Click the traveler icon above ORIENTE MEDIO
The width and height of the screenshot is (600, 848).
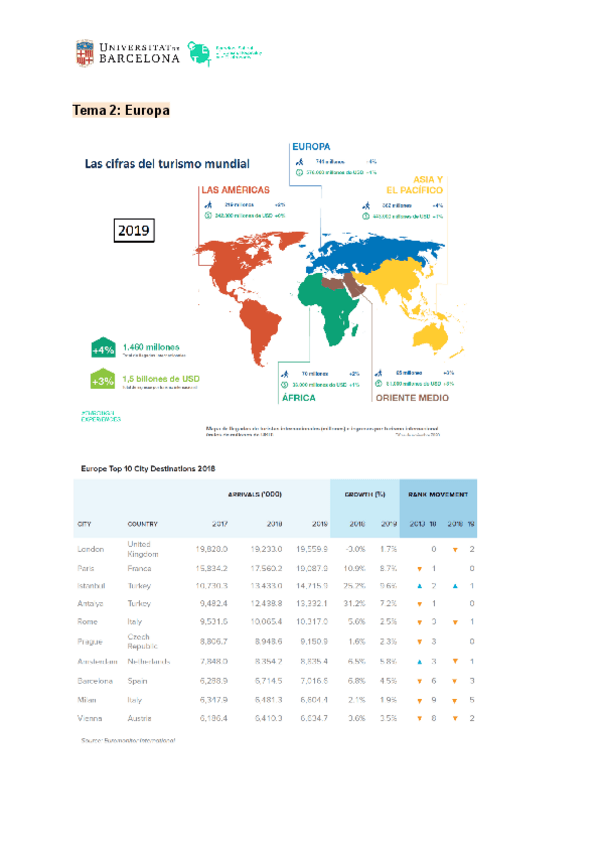pyautogui.click(x=379, y=373)
